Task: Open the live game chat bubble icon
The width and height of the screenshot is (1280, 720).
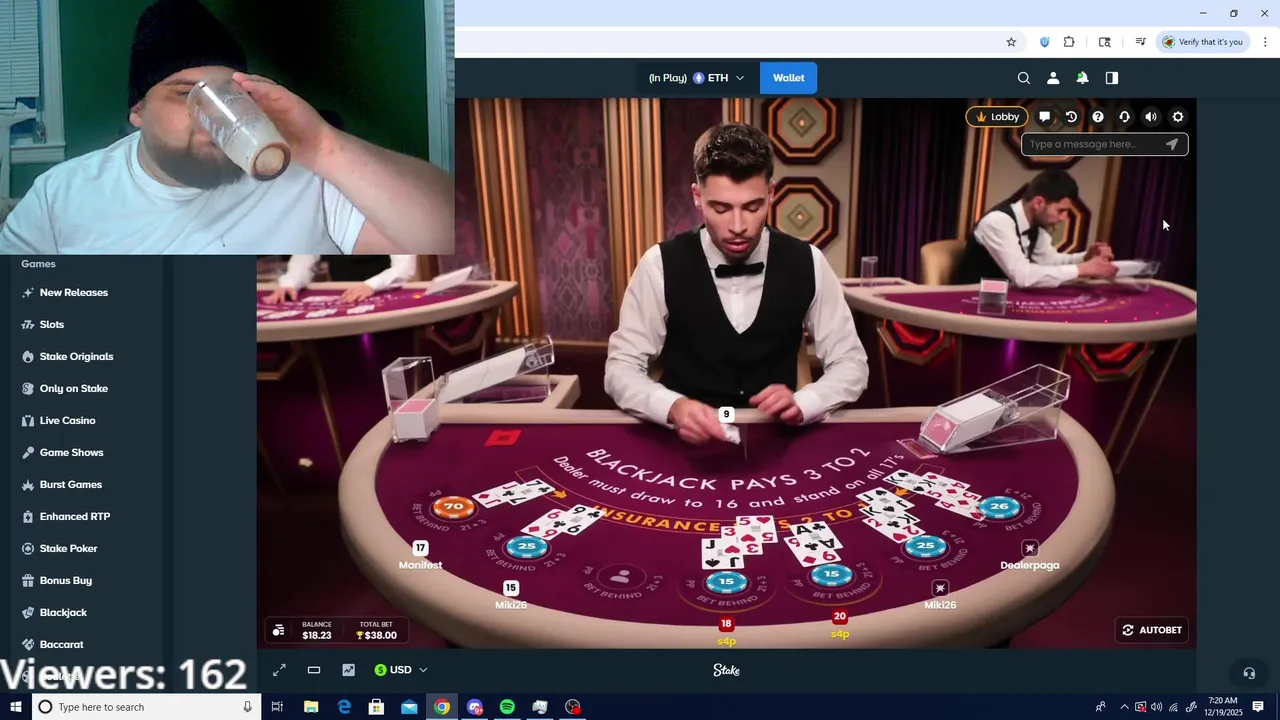Action: [1044, 117]
